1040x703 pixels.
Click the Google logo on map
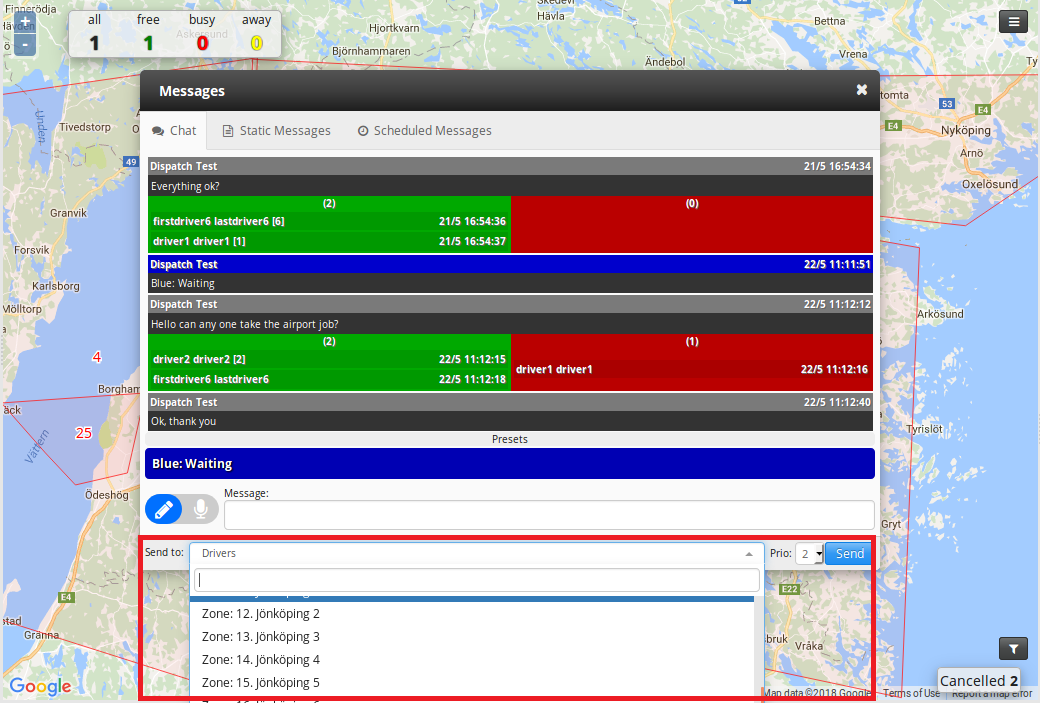[40, 686]
